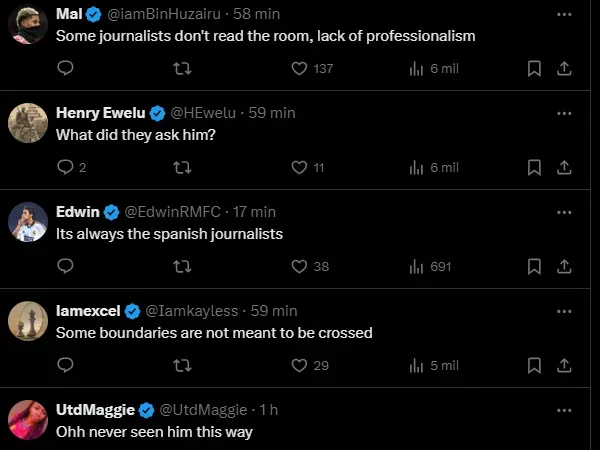Like Iamexcel's tweet about boundaries
The image size is (600, 450).
298,365
